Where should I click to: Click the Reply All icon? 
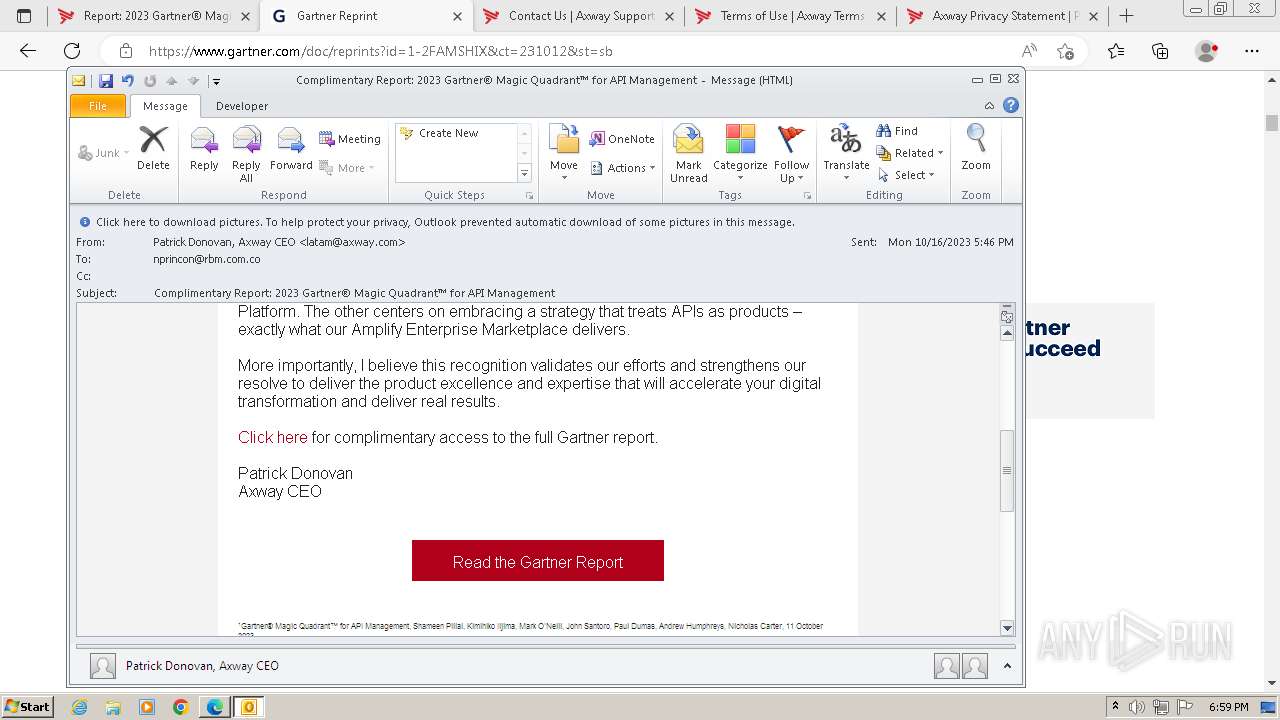pyautogui.click(x=246, y=155)
